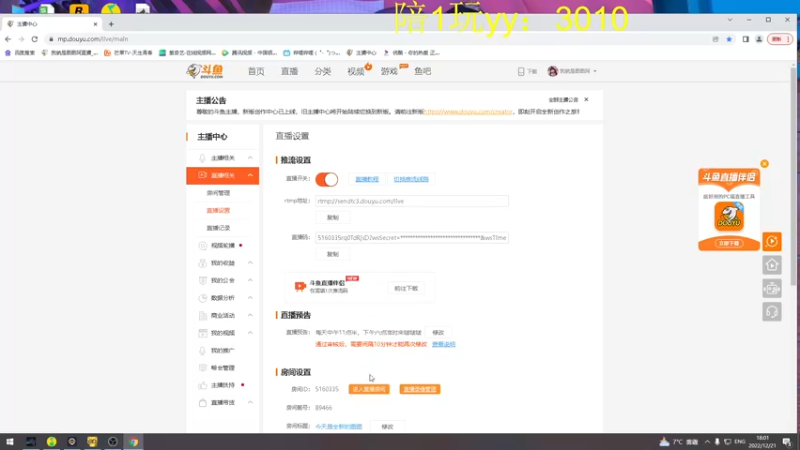Open the 视频 nav tab

356,71
